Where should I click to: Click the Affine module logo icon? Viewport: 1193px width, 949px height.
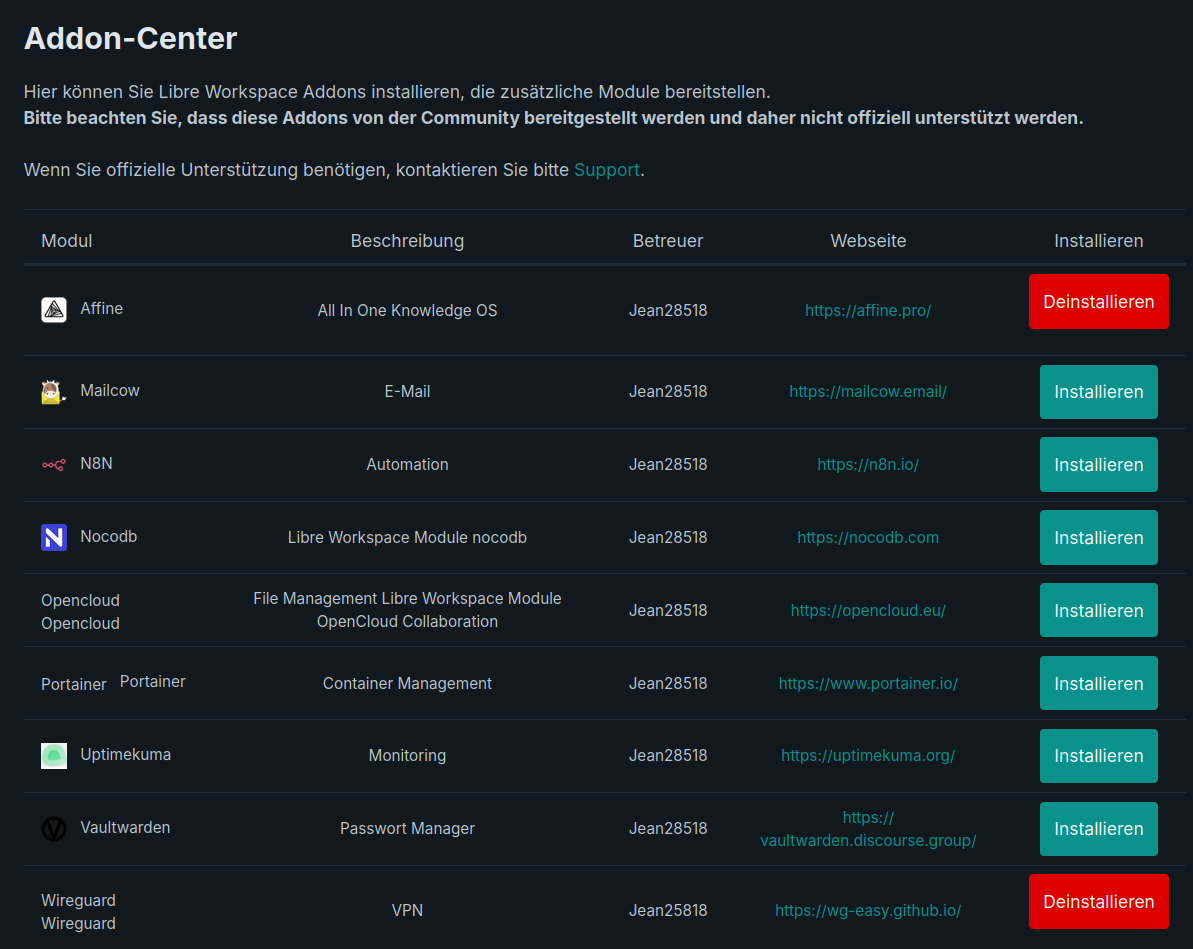click(54, 310)
